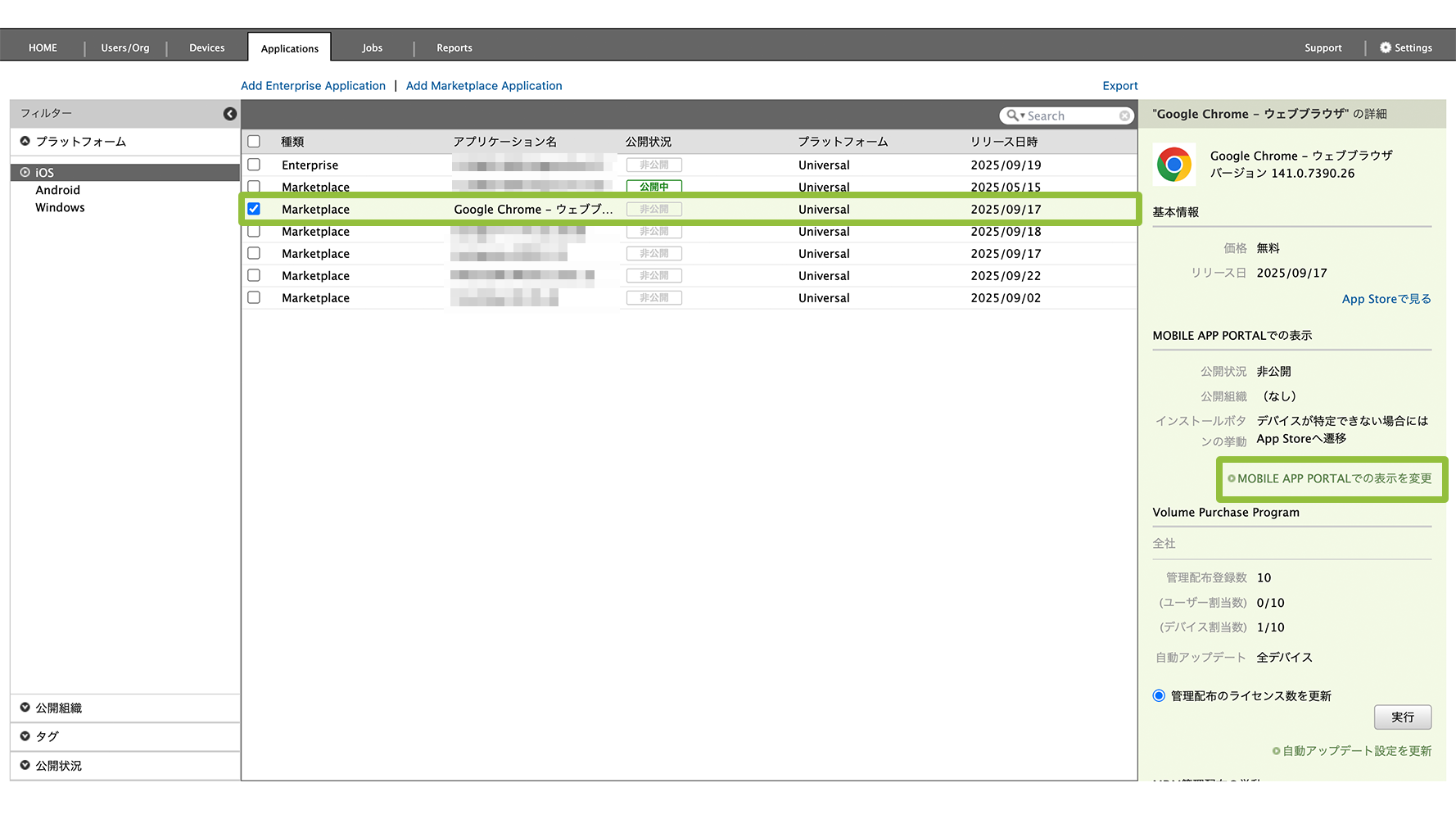Select Android in platform filter
This screenshot has height=819, width=1456.
click(58, 190)
